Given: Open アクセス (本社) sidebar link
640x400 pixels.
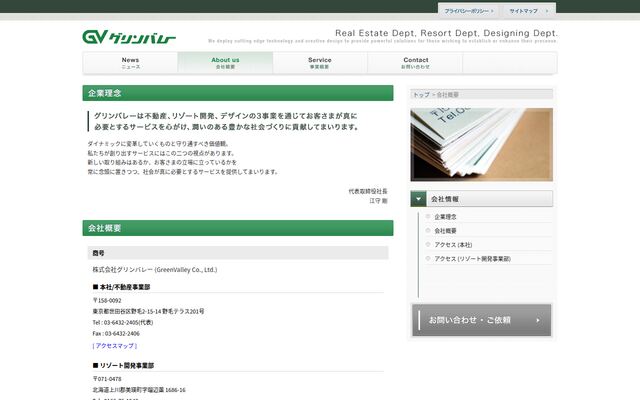Looking at the screenshot, I should tap(453, 244).
